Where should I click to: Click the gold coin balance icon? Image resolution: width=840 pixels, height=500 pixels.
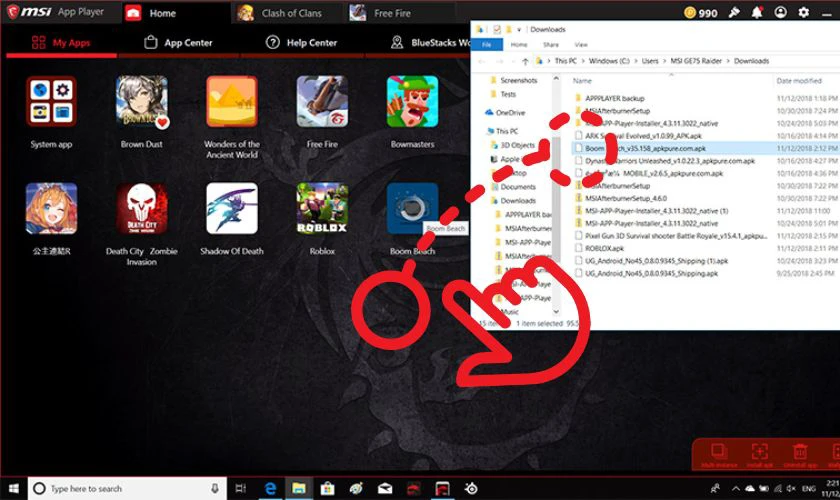point(690,12)
